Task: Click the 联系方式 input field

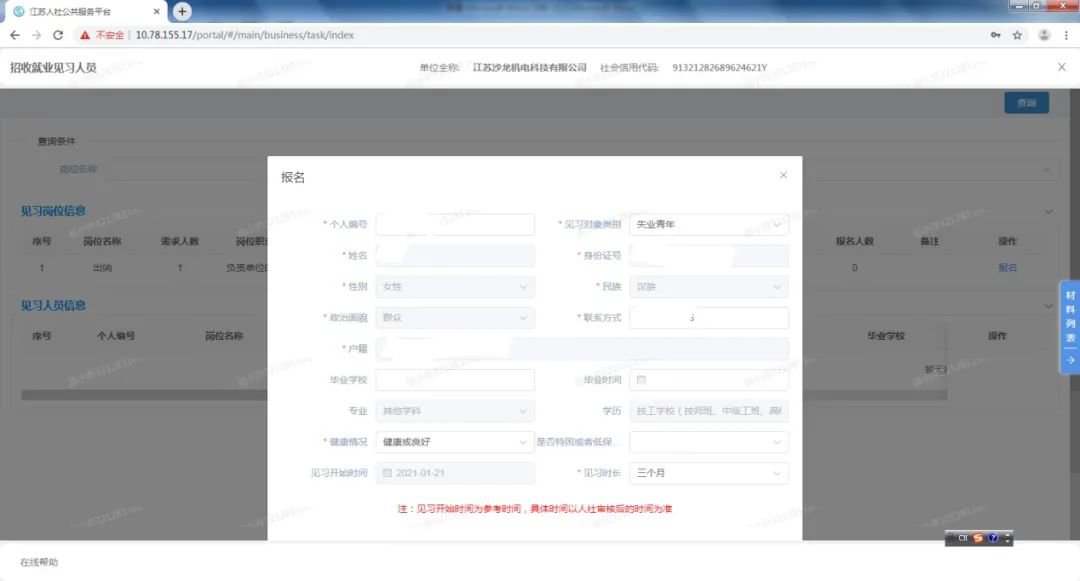Action: (709, 317)
